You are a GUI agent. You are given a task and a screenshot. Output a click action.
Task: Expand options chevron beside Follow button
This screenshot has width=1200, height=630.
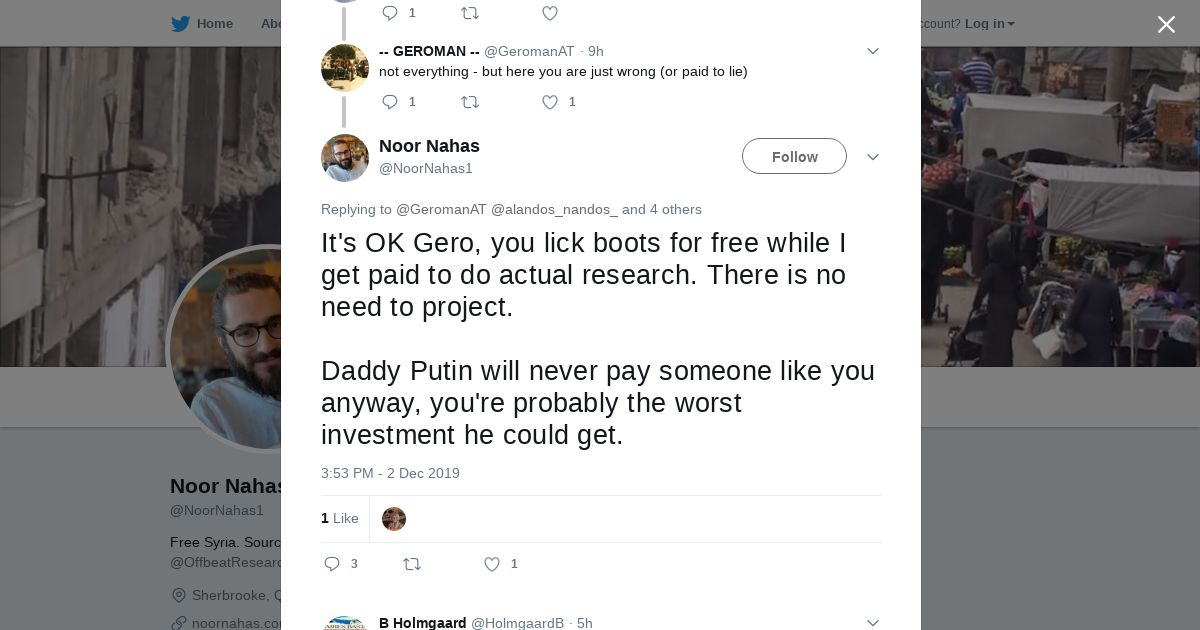point(872,157)
